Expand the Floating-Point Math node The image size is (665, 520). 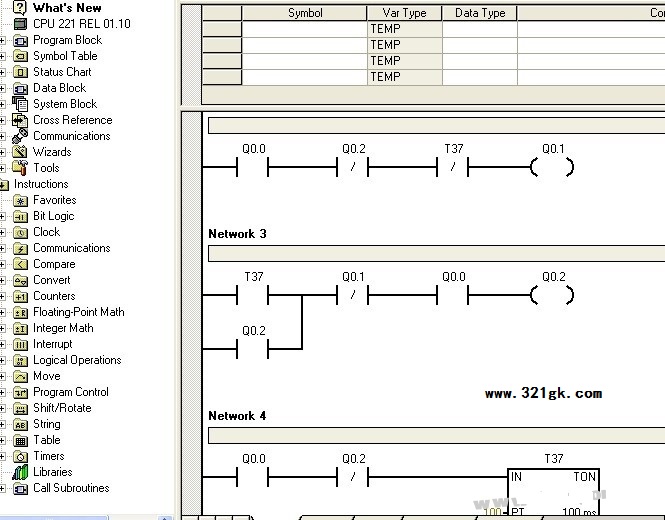point(3,312)
